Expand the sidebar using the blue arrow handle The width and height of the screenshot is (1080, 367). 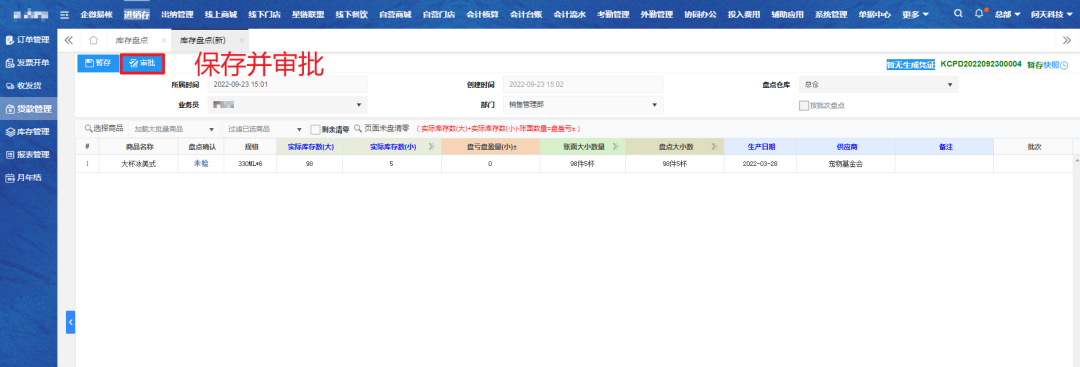pos(70,322)
